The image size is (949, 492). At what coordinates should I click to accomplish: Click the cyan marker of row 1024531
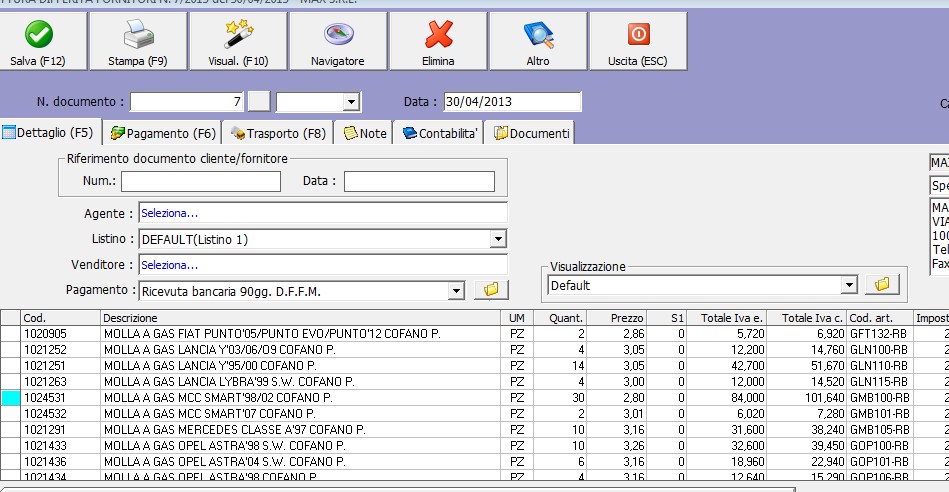point(10,398)
